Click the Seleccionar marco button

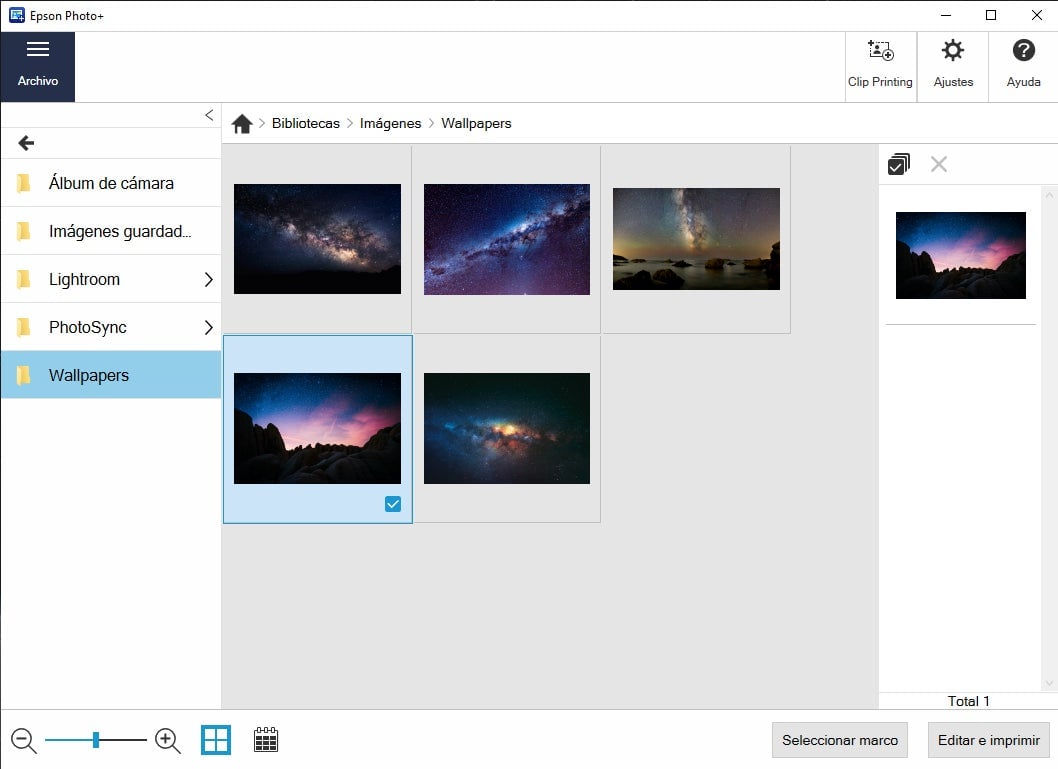pos(839,741)
